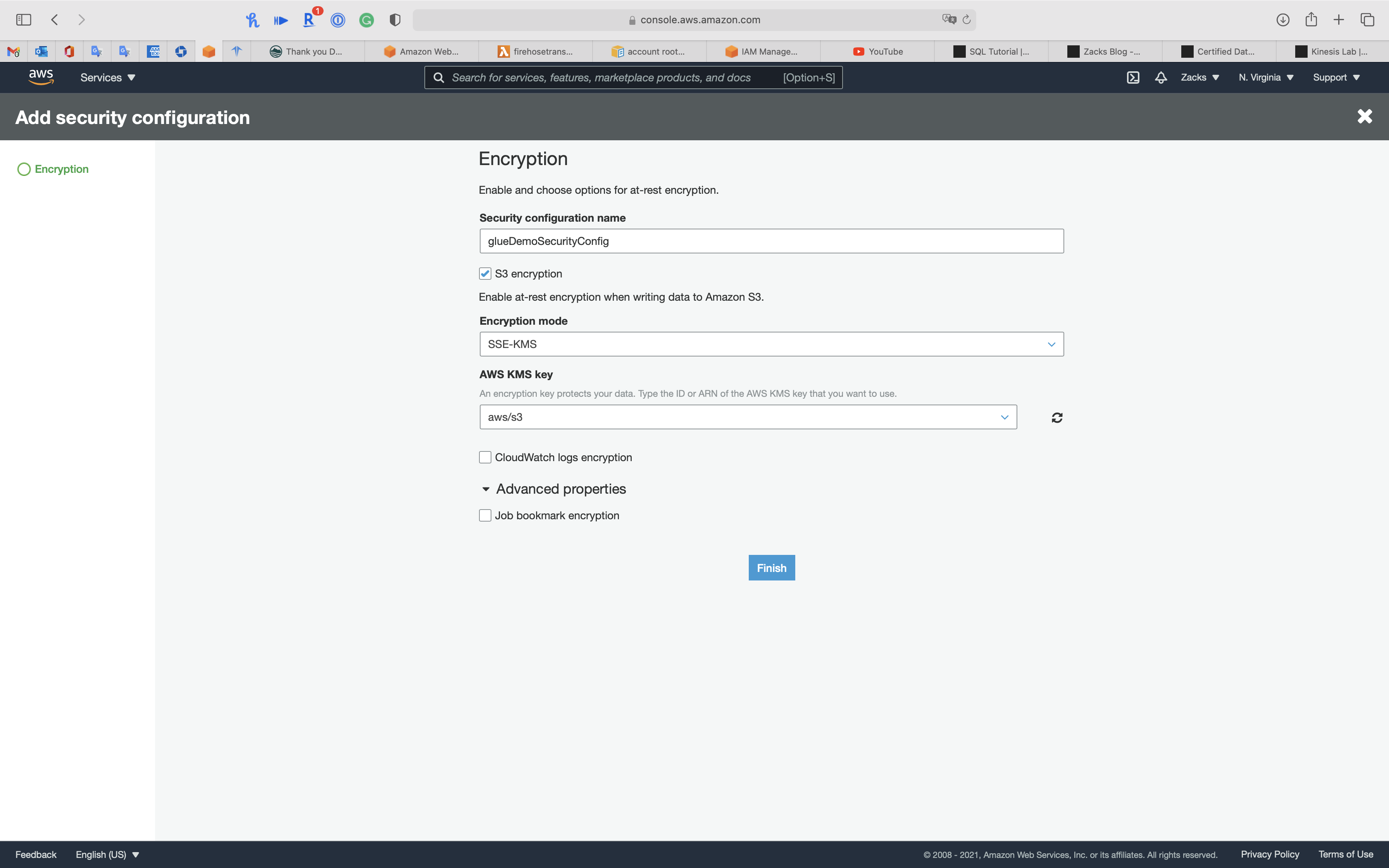Open AWS CloudShell icon in navbar
This screenshot has height=868, width=1389.
pyautogui.click(x=1132, y=77)
